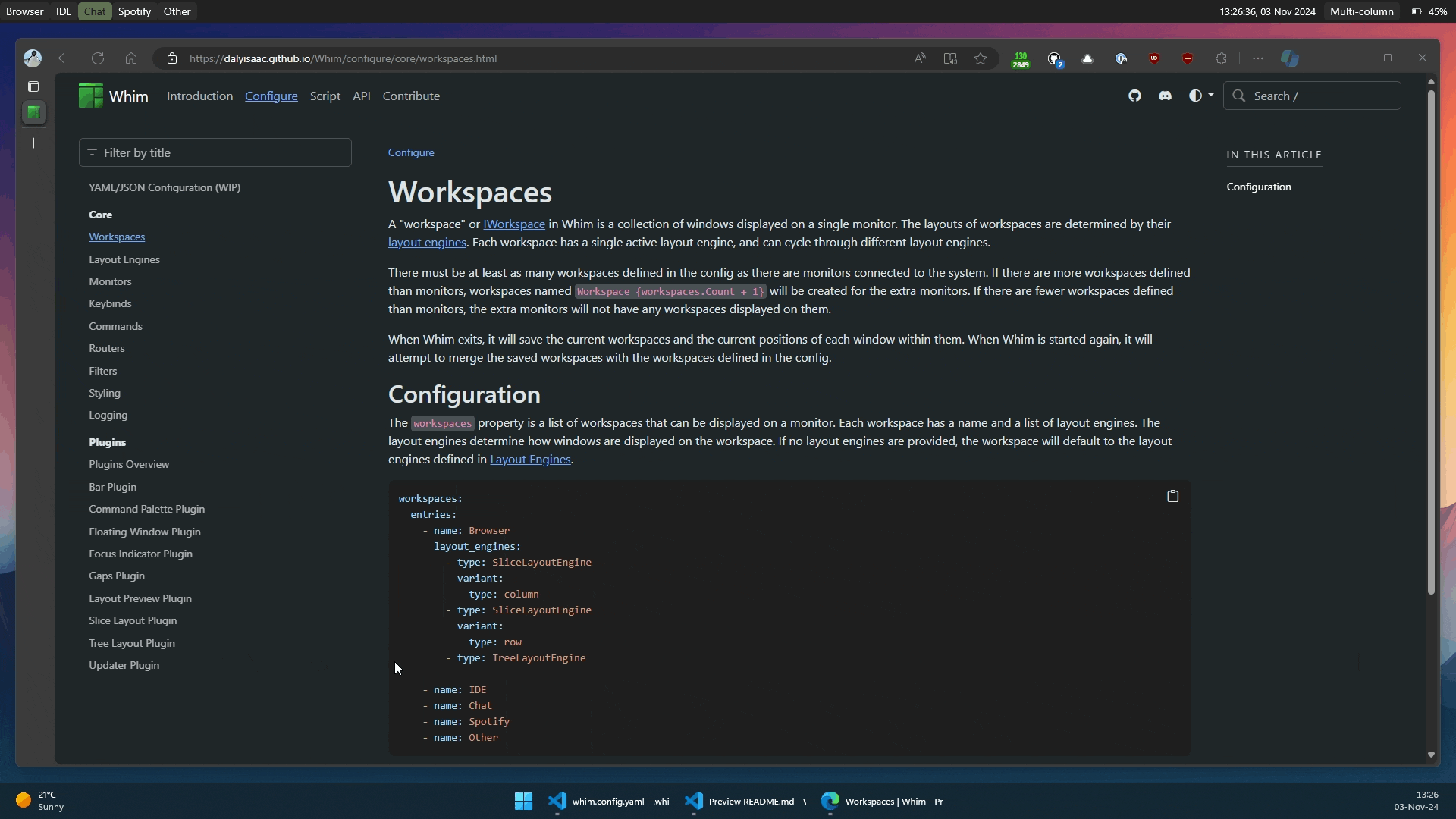This screenshot has width=1456, height=819.
Task: Select the Script menu item
Action: point(324,95)
